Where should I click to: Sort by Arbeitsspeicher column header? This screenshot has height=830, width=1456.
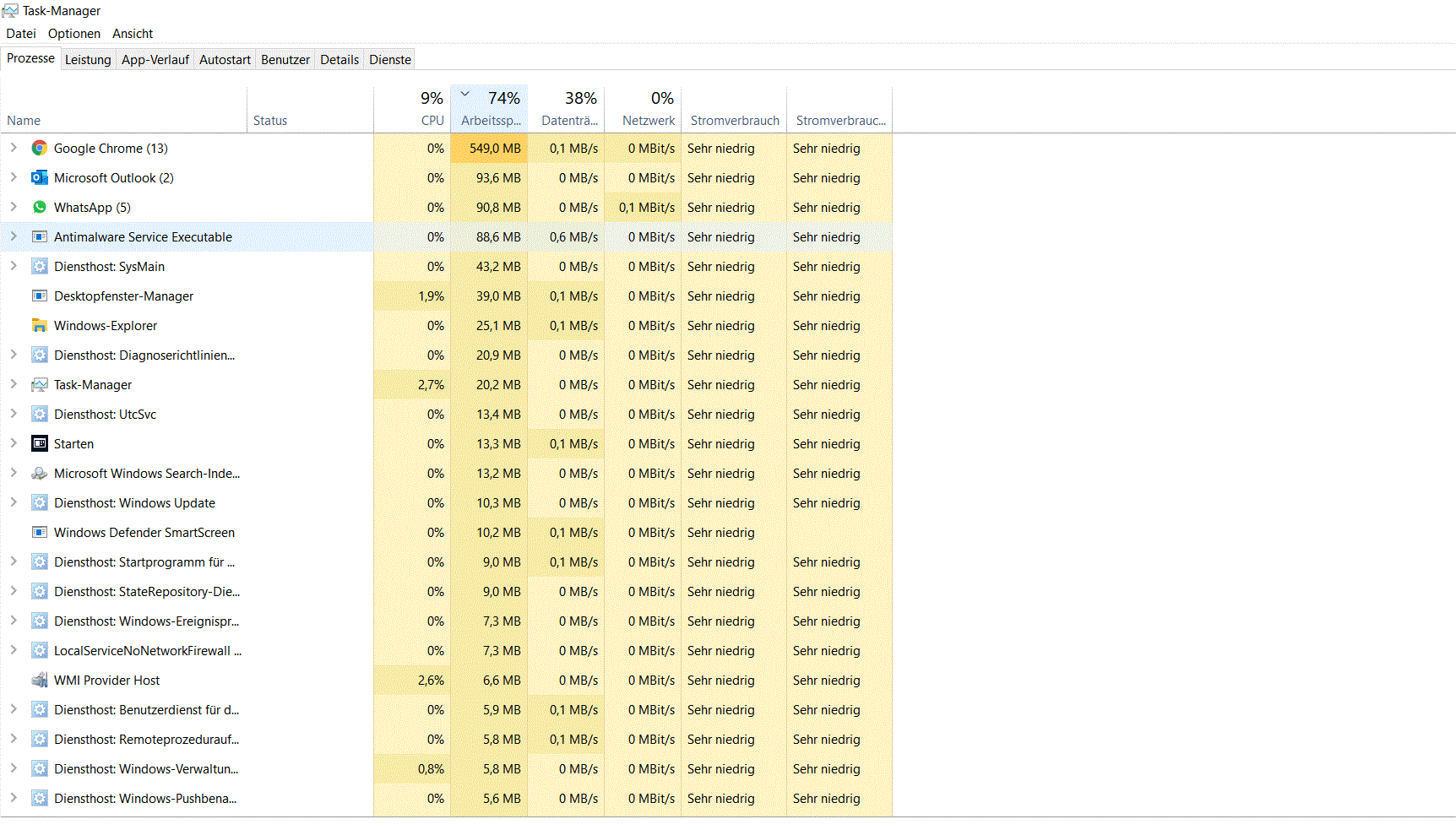pos(489,110)
